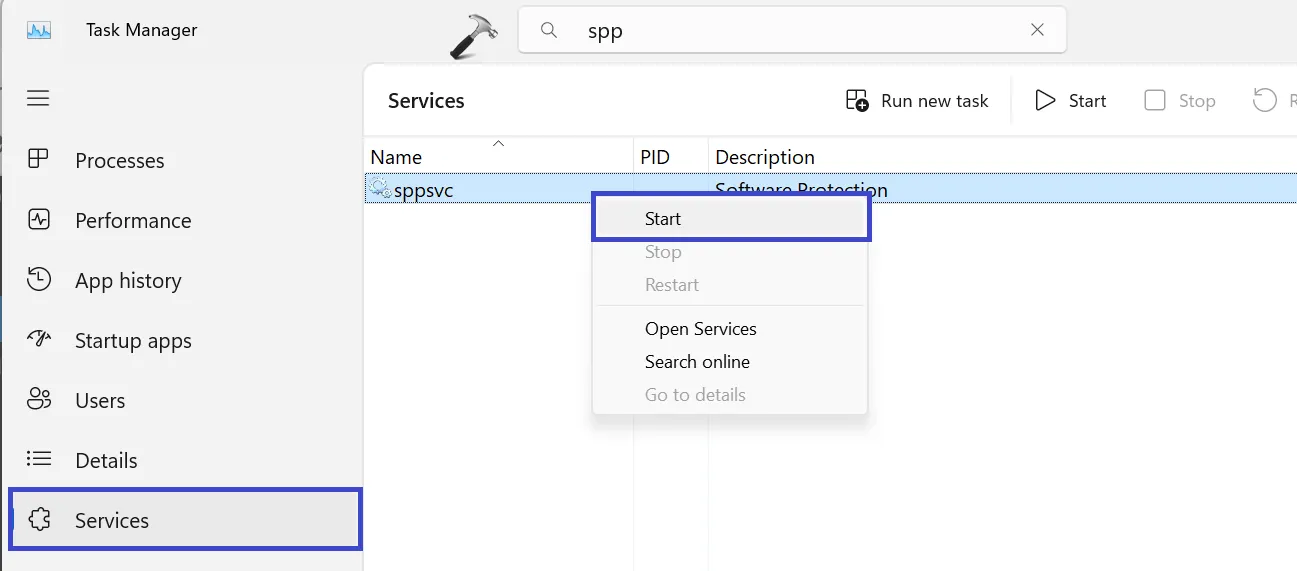1297x571 pixels.
Task: Click the App history clock icon
Action: [x=38, y=280]
